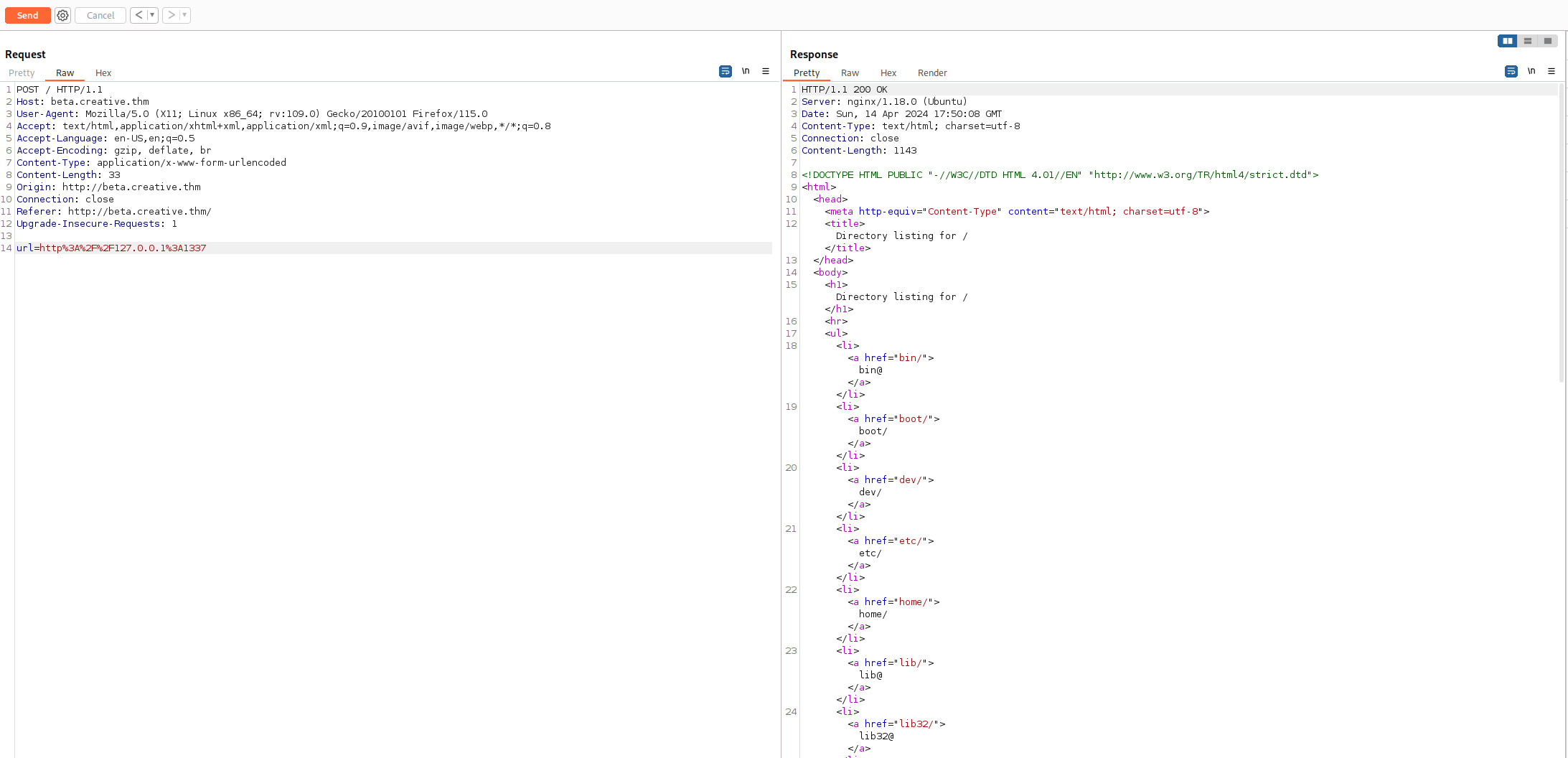The image size is (1568, 758).
Task: Toggle non-printable characters in the Response viewer
Action: click(x=1531, y=71)
